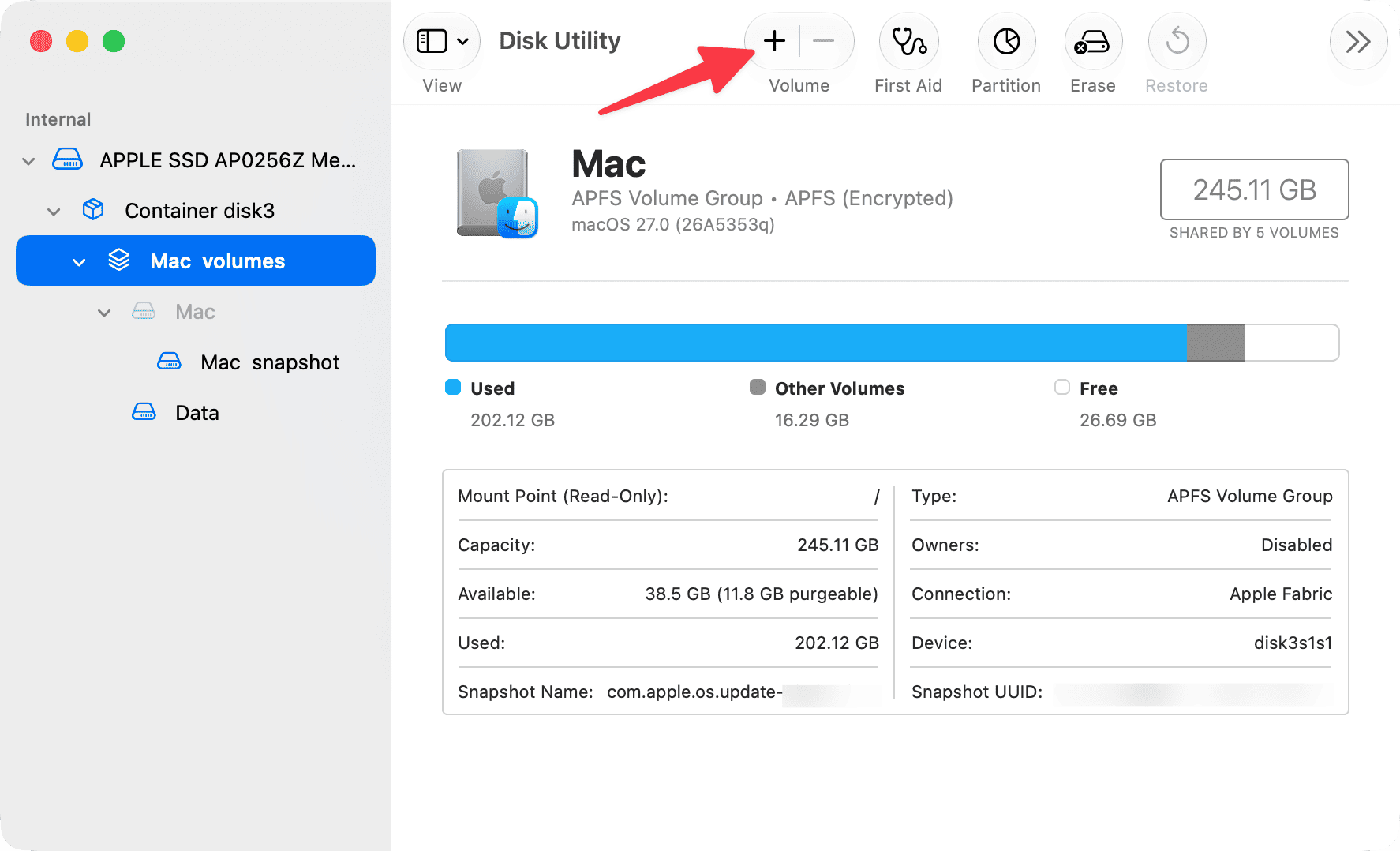
Task: Click the yellow minimize window button
Action: (77, 40)
